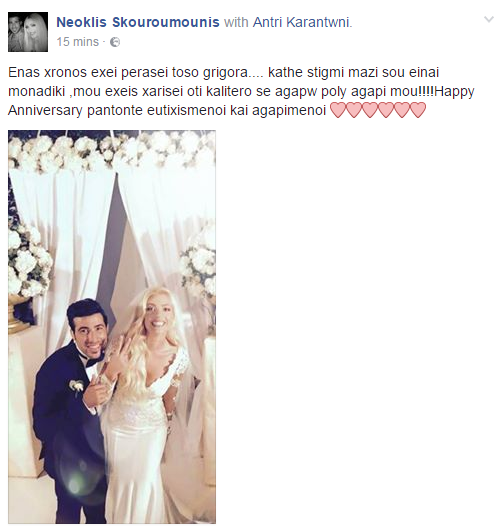Click the white floral arch in photo
Viewport: 501px width, 530px height.
(x=112, y=150)
